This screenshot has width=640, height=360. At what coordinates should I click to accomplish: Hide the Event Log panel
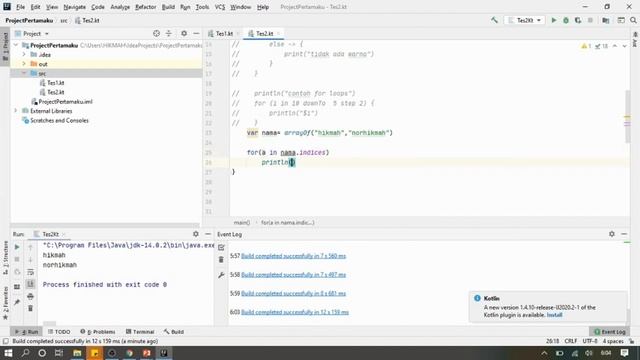[x=624, y=234]
